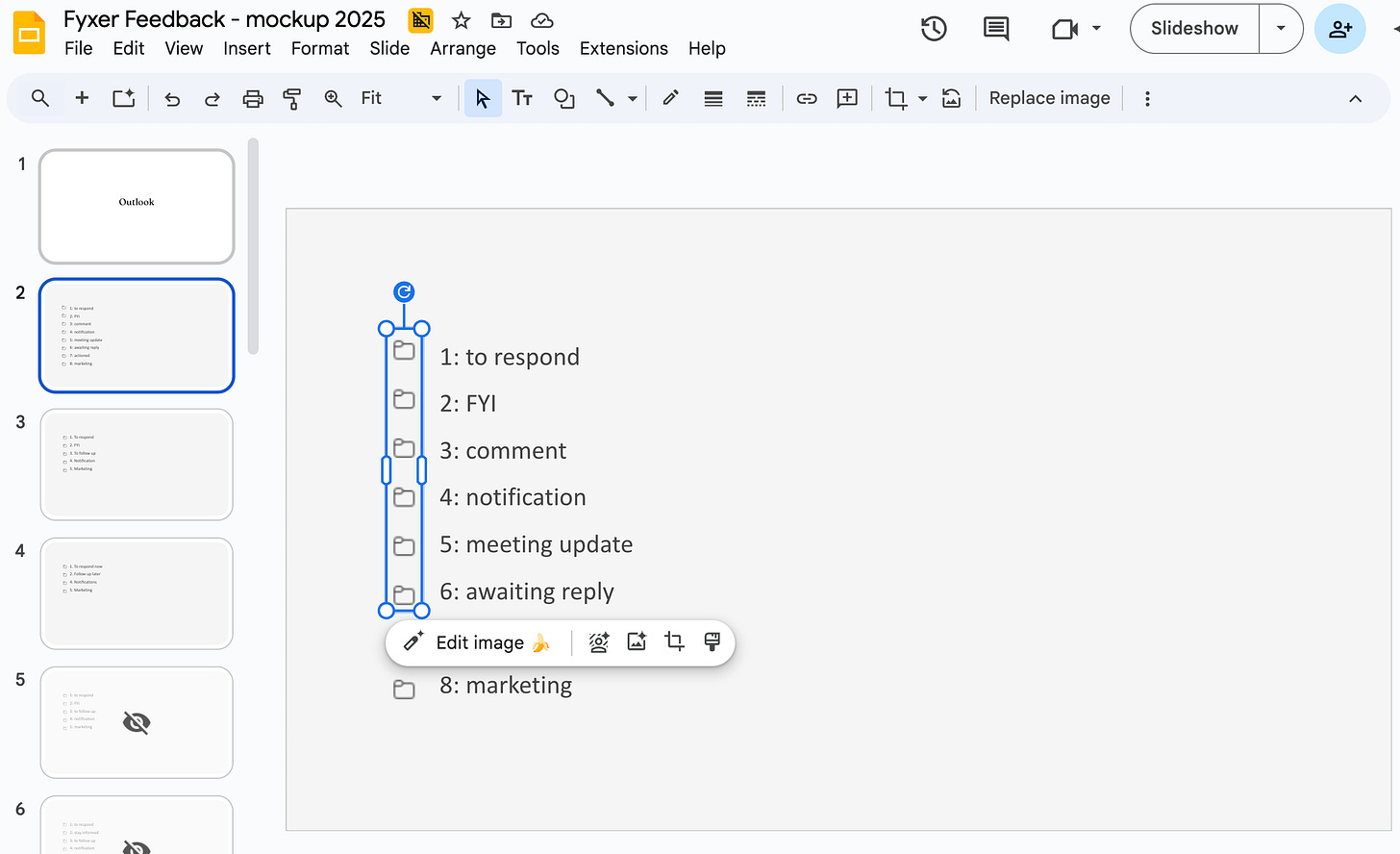1400x854 pixels.
Task: Open the Move to folder icon
Action: (501, 20)
